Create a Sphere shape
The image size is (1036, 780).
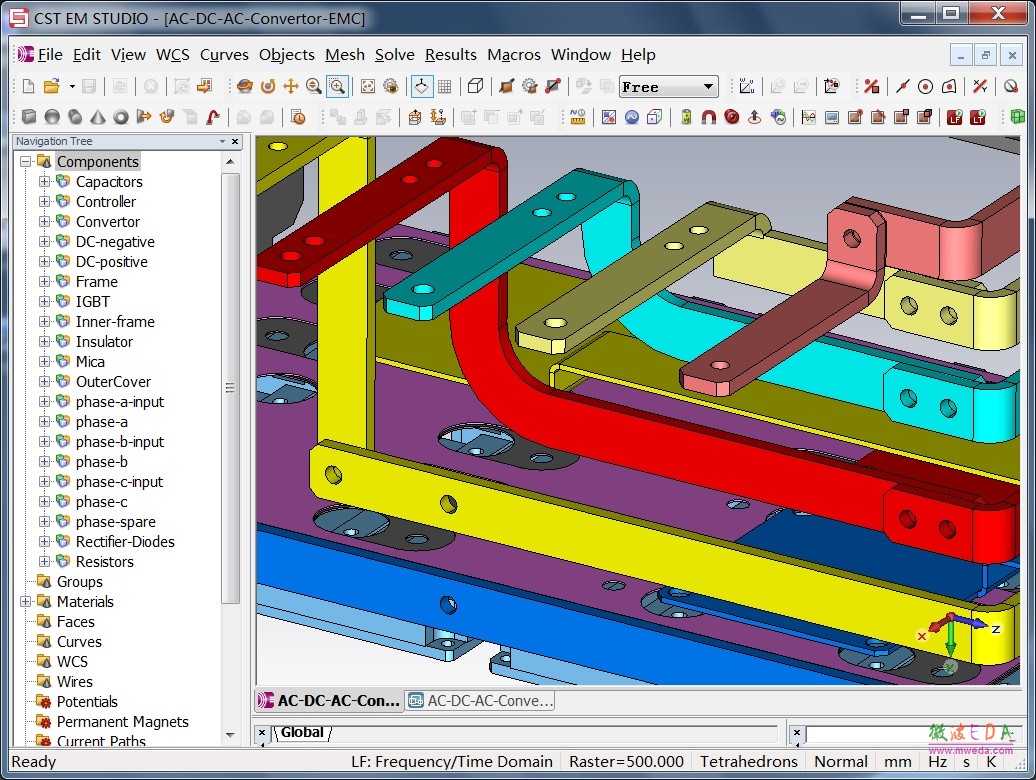coord(52,117)
